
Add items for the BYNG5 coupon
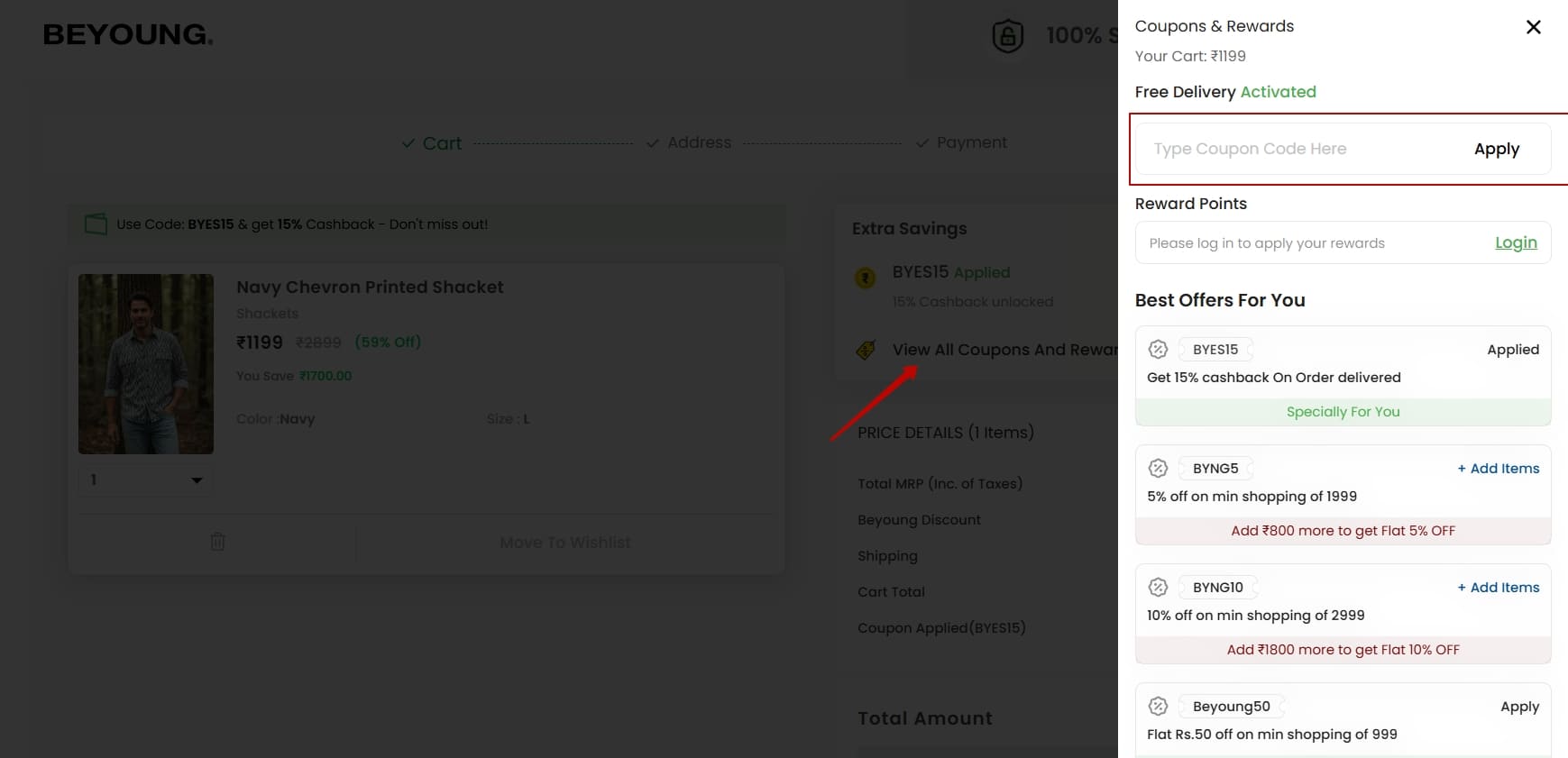(1499, 468)
